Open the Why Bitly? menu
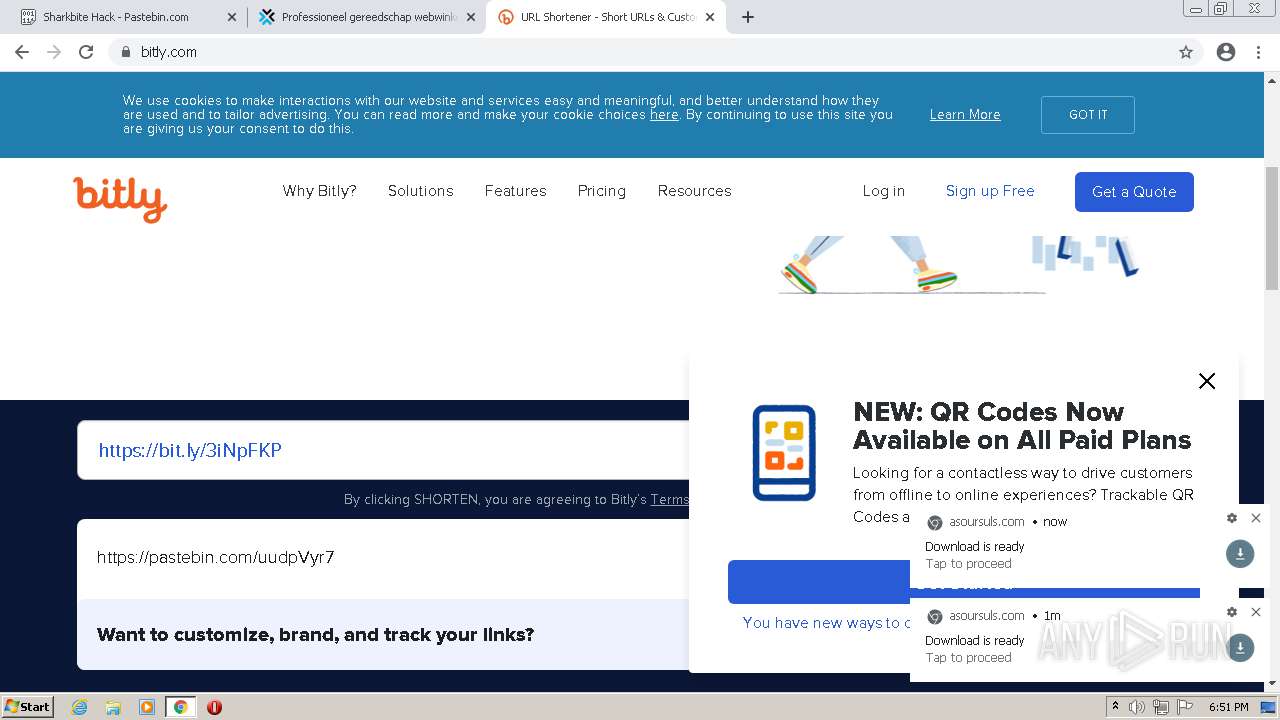Viewport: 1280px width, 720px height. 319,191
